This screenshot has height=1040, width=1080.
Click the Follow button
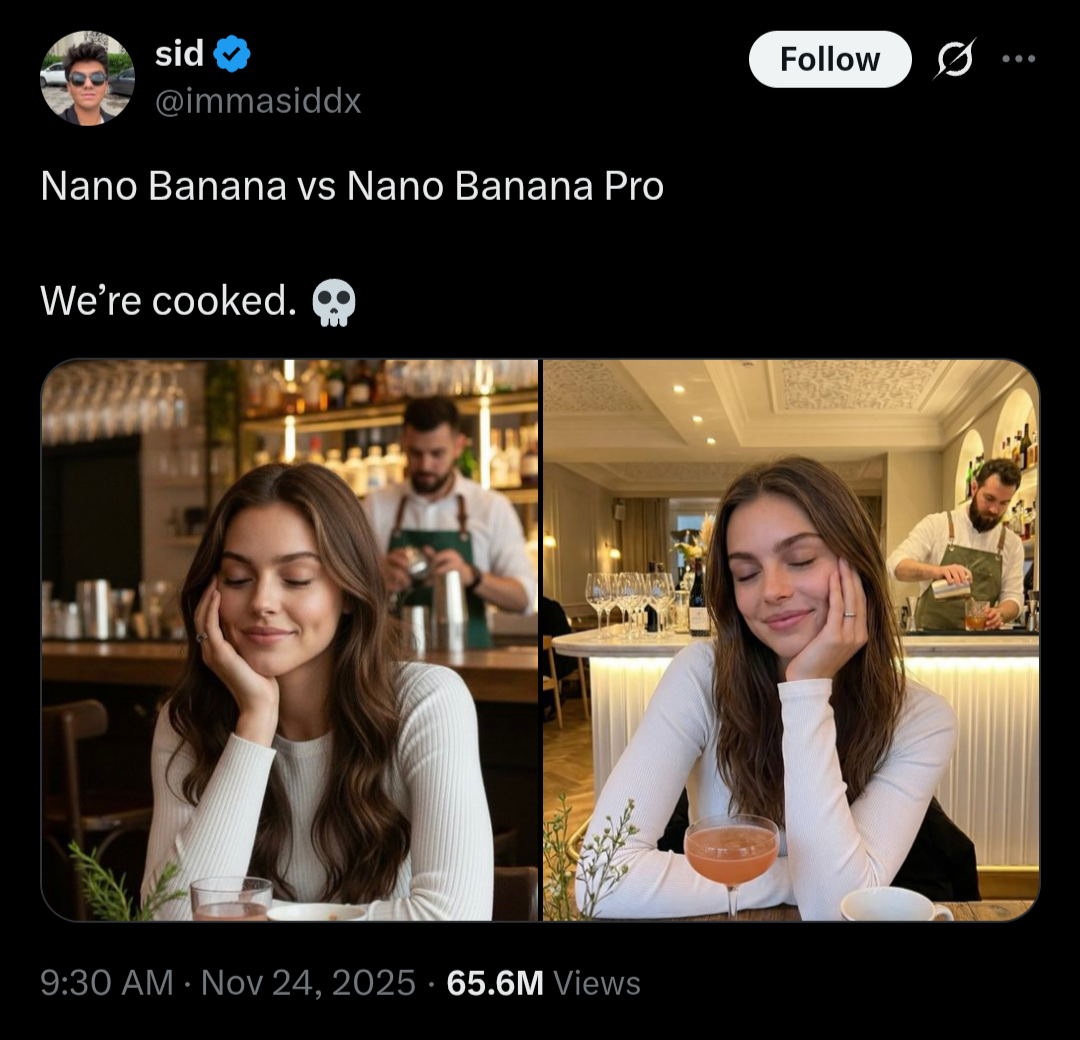pos(829,60)
